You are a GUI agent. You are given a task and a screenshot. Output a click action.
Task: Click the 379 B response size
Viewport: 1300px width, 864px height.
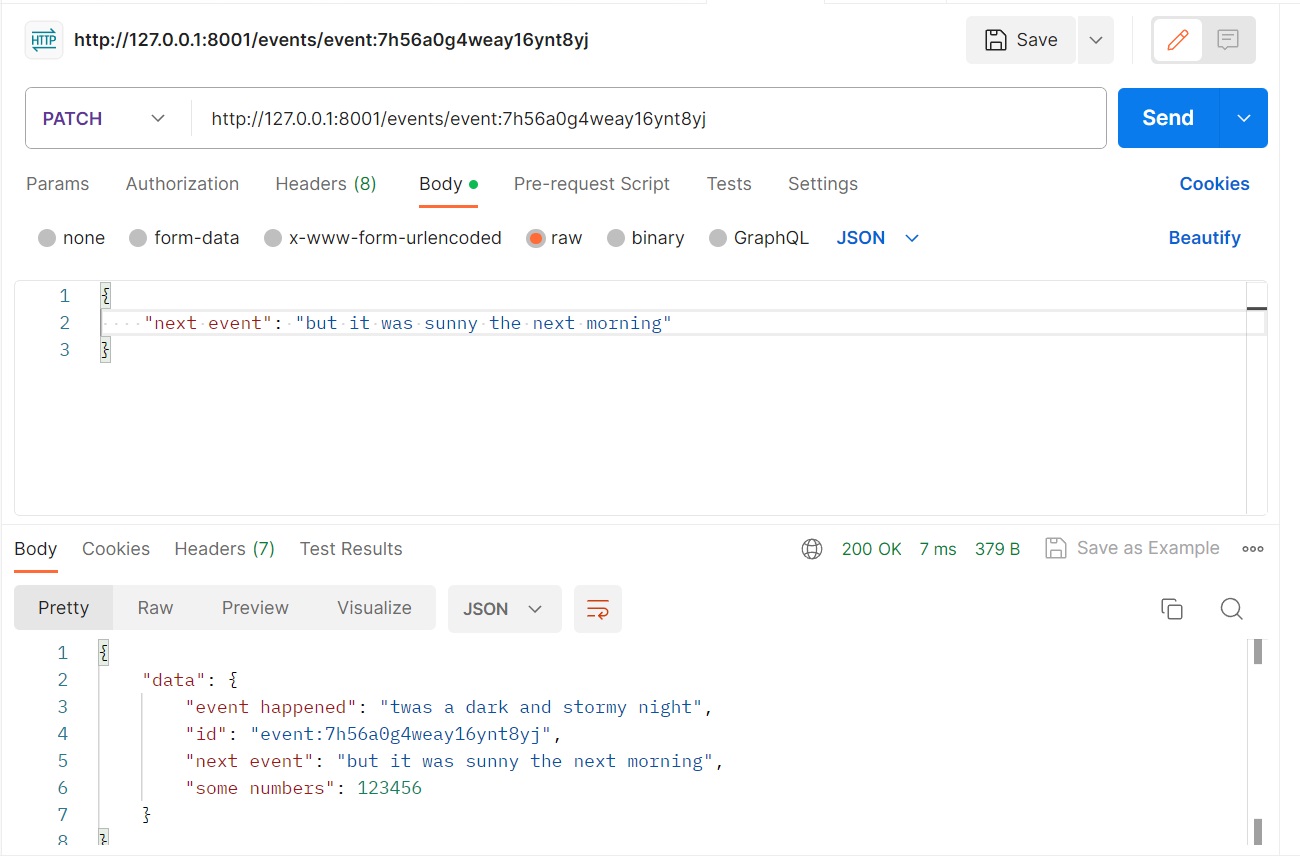click(x=997, y=549)
